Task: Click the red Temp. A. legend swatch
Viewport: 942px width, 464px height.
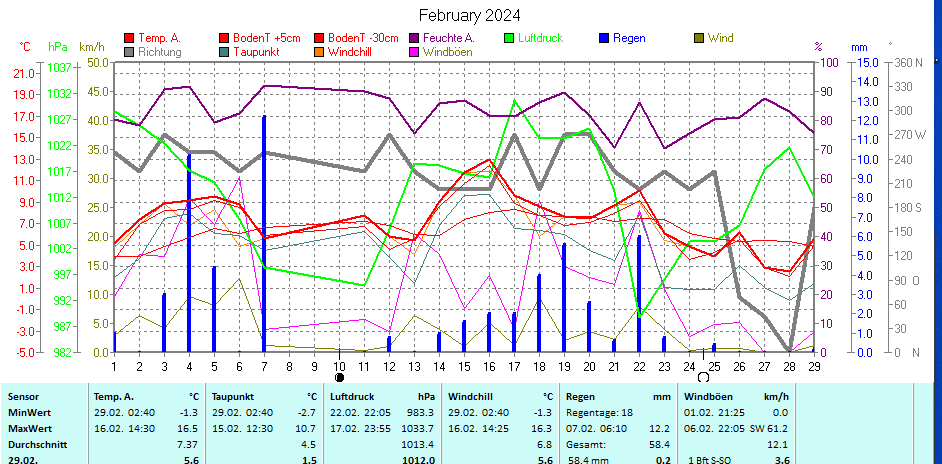Action: pyautogui.click(x=129, y=38)
